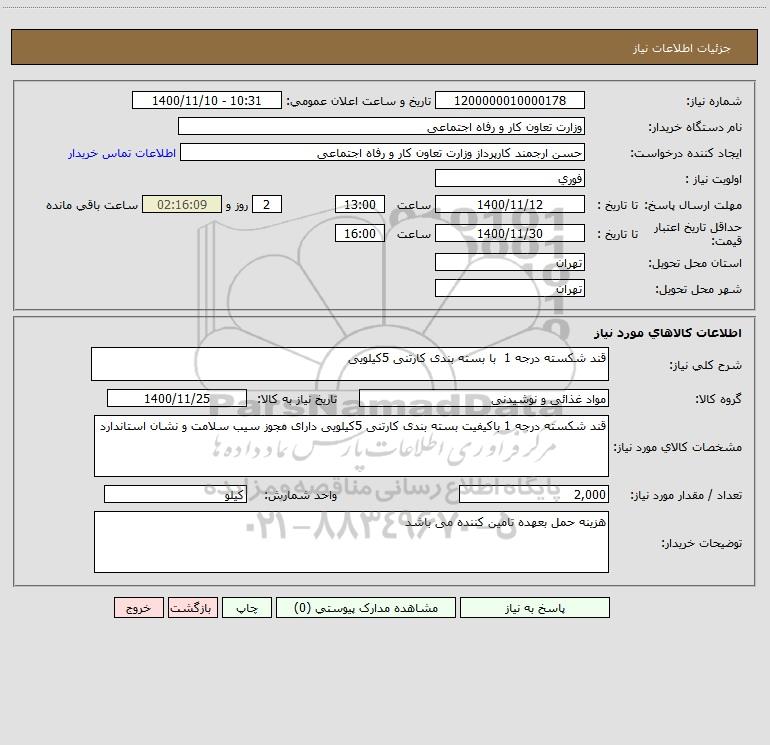This screenshot has width=770, height=745.
Task: Open 'مشاهده مدارک پیوستی (0)' attachments button
Action: click(366, 607)
